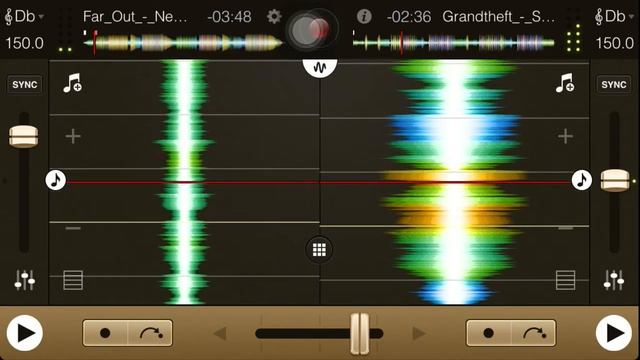Jump to cue on the right deck

click(x=533, y=333)
